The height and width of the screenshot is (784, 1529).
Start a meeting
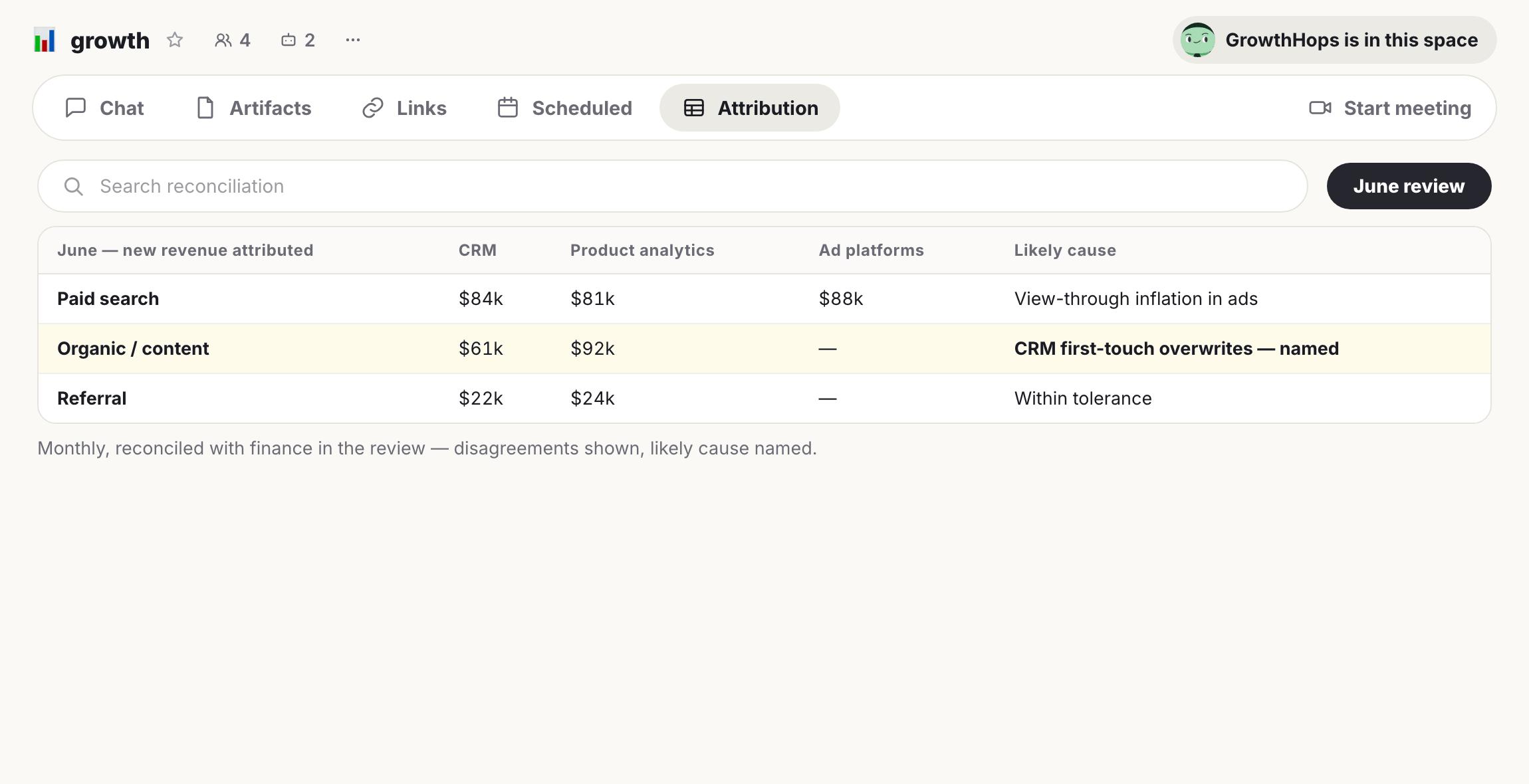[x=1390, y=108]
